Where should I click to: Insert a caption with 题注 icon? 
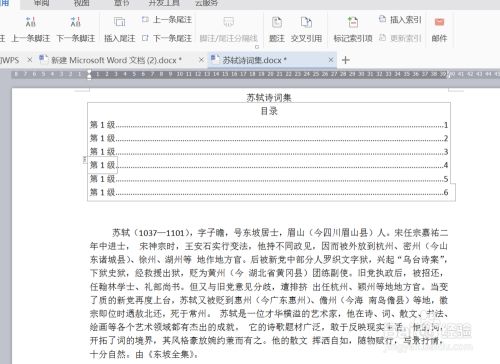click(x=277, y=22)
